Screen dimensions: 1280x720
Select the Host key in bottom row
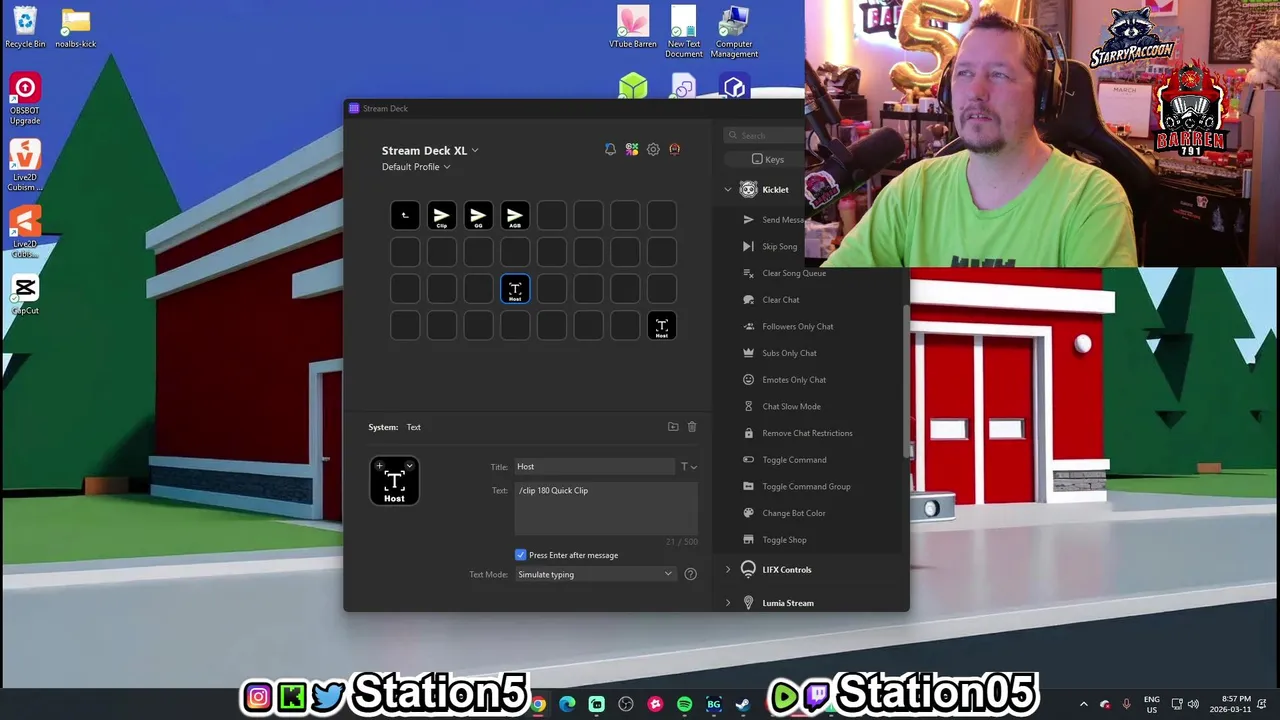point(661,325)
